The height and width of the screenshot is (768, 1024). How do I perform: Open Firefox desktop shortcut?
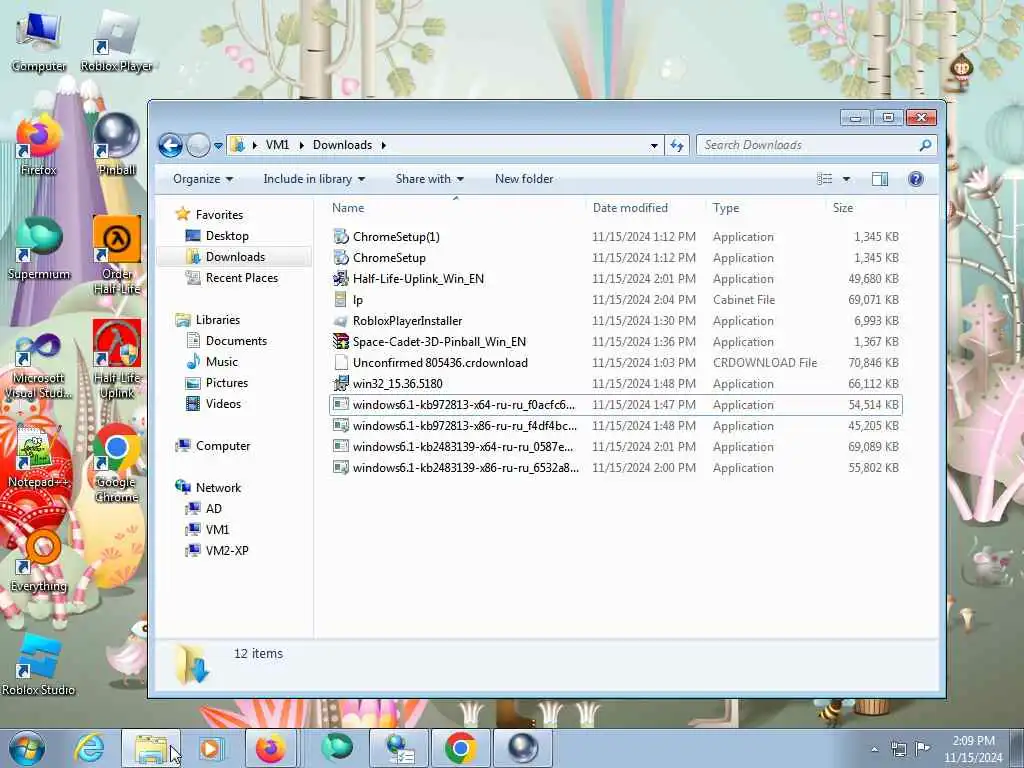point(39,145)
